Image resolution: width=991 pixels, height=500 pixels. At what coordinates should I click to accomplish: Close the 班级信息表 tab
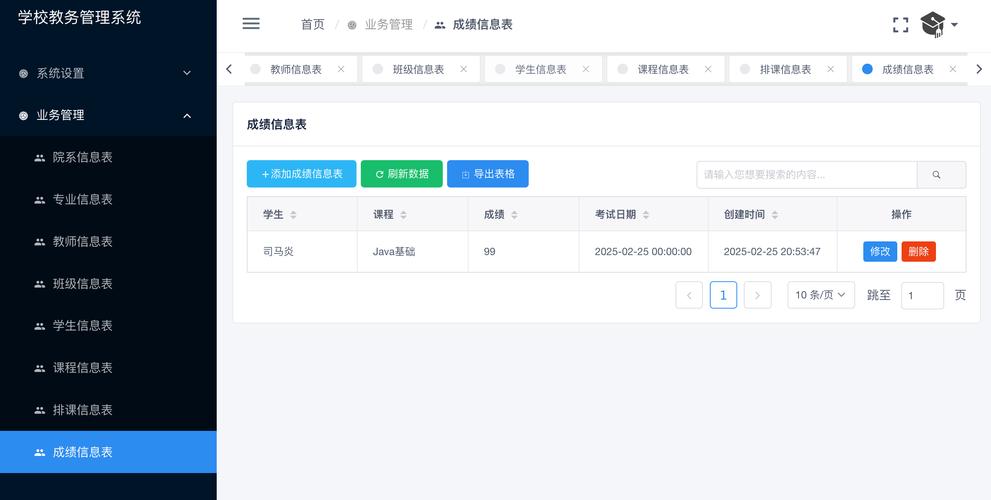[463, 69]
